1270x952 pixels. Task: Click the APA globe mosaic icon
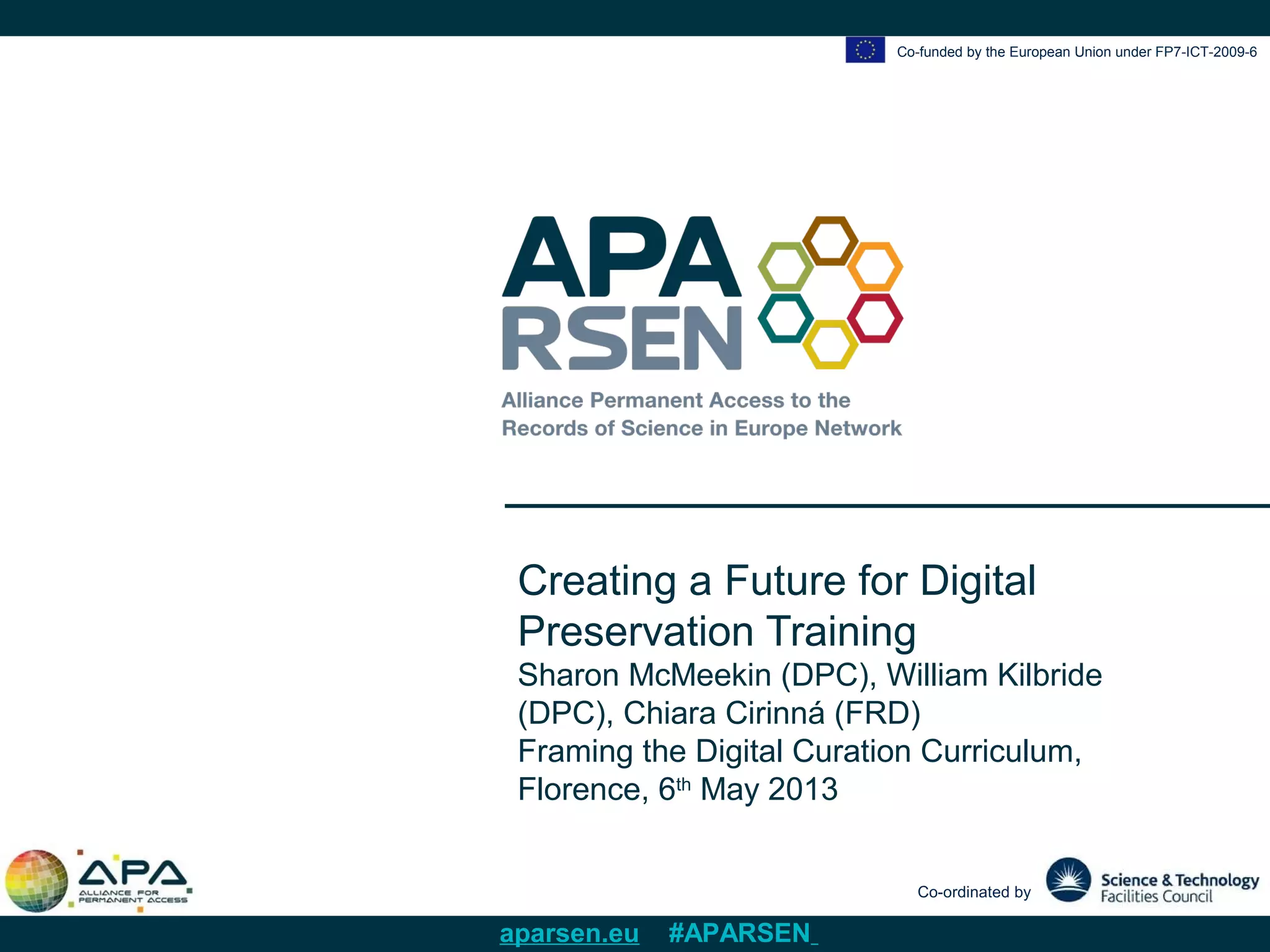click(x=37, y=881)
